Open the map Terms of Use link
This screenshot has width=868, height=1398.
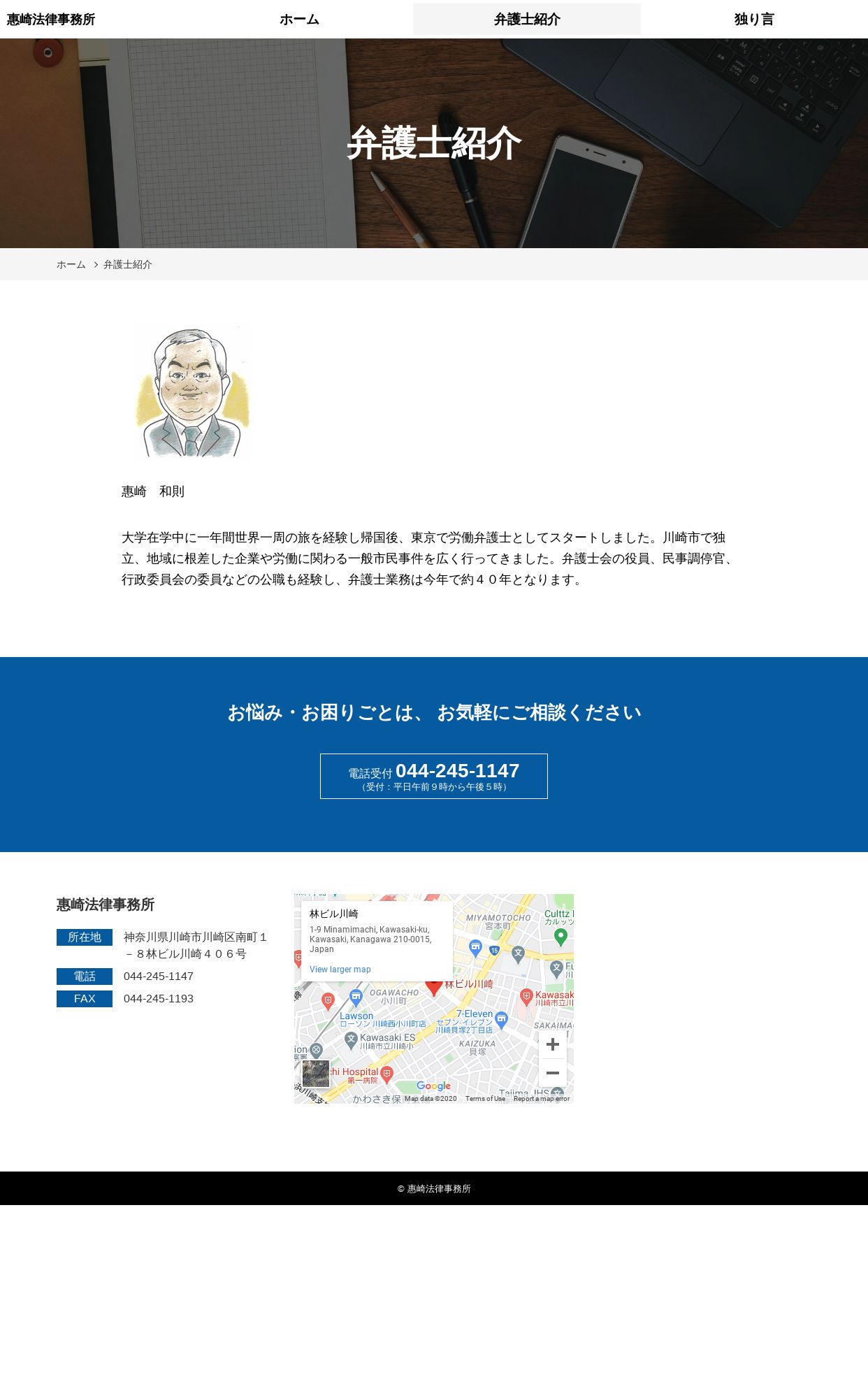coord(485,1099)
